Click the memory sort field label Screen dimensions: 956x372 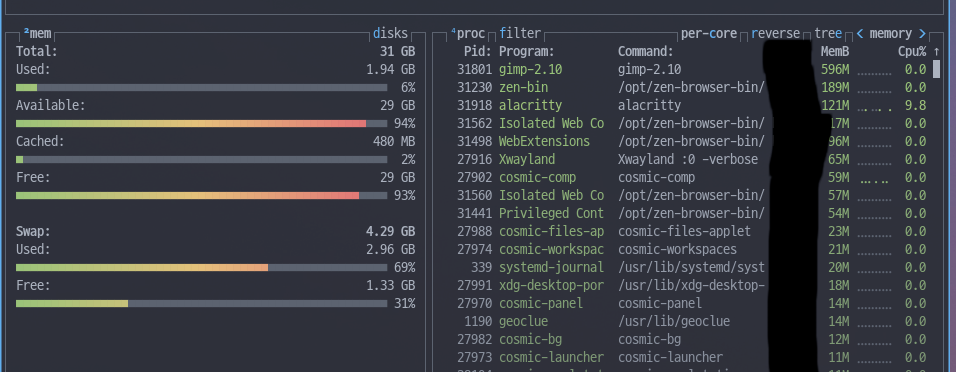pos(891,34)
